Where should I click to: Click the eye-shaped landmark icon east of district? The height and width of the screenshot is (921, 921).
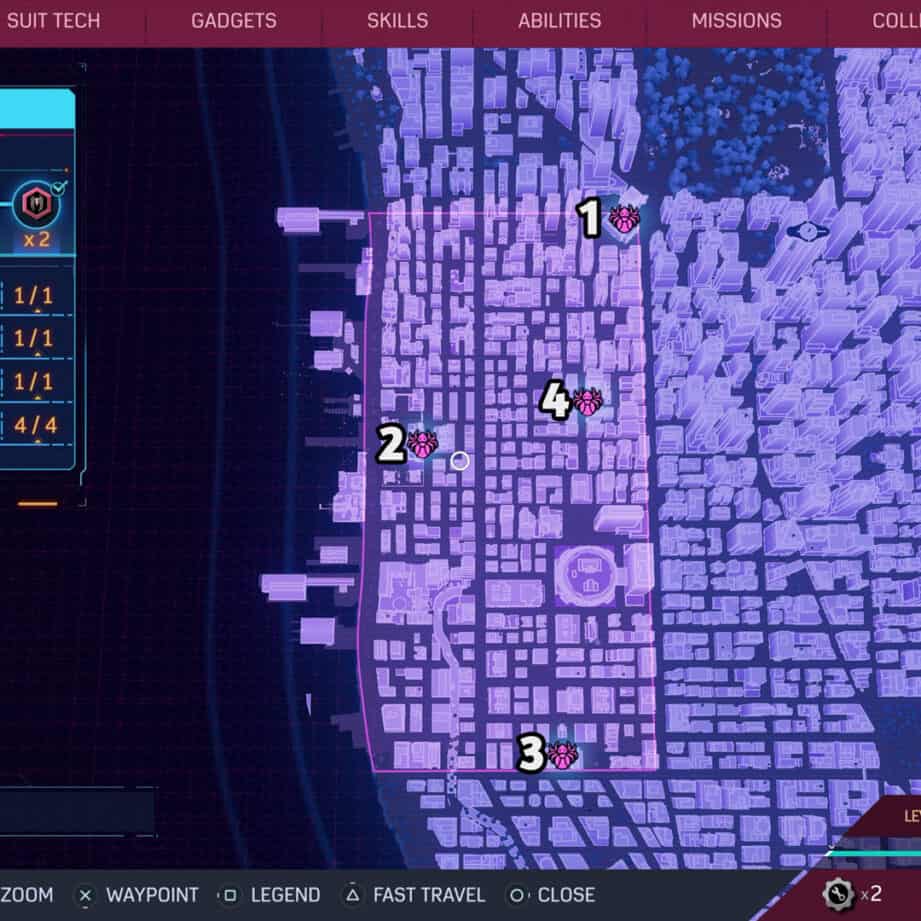click(808, 231)
